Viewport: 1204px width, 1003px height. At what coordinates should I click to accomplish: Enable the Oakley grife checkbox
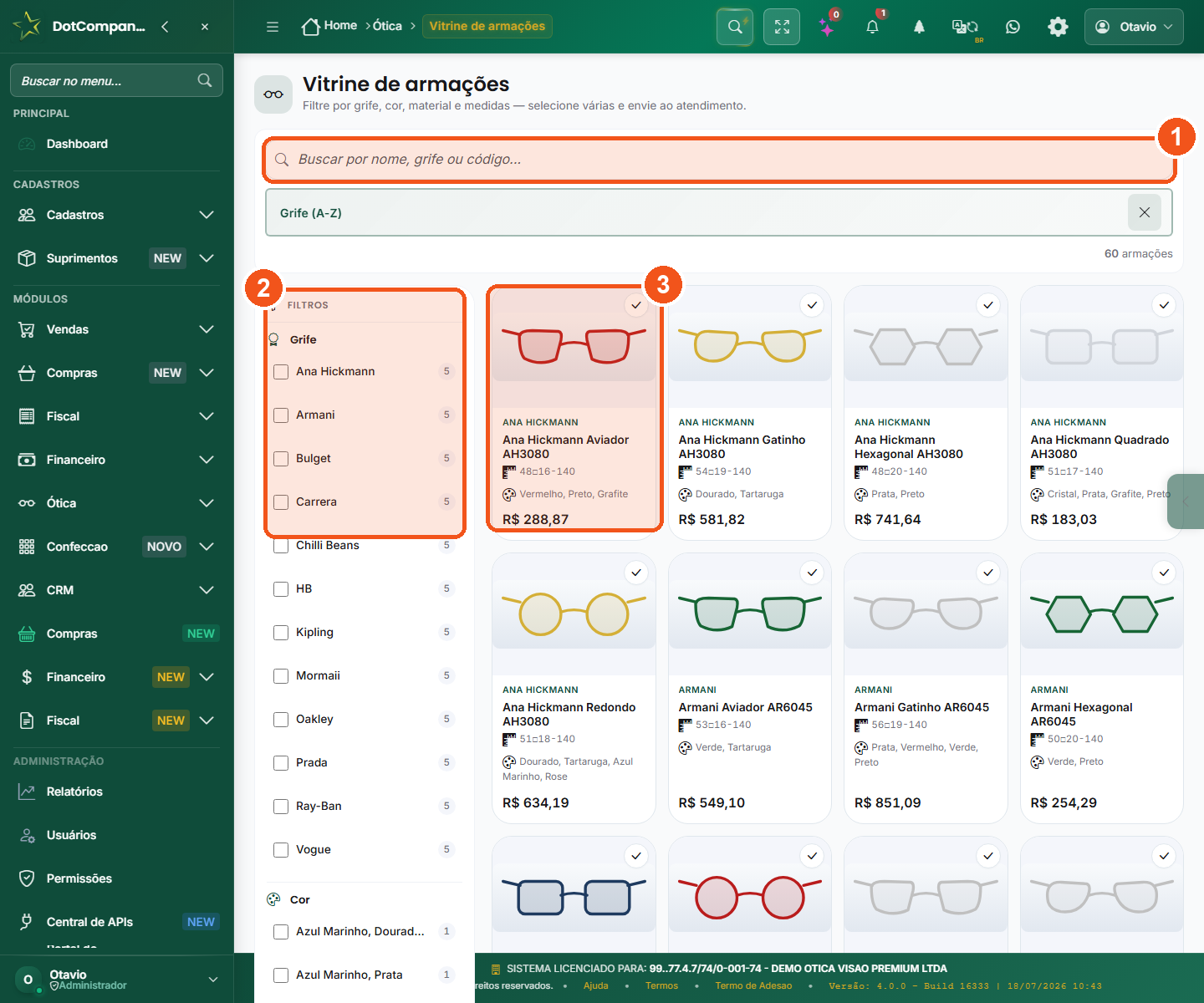click(281, 720)
